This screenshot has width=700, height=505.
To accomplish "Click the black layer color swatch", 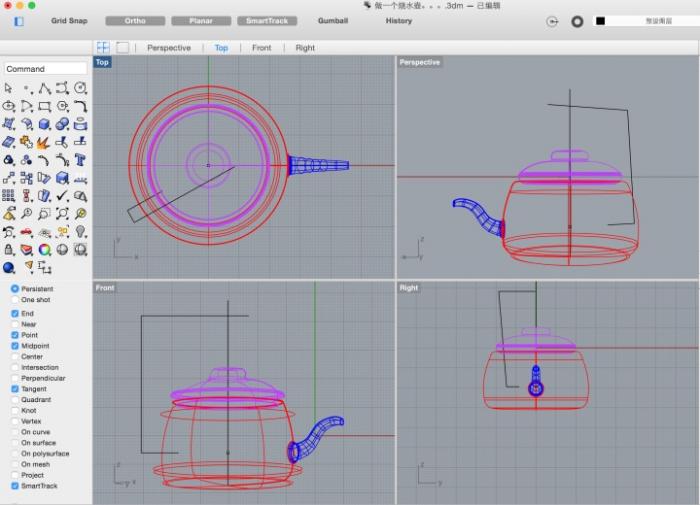I will pos(600,21).
